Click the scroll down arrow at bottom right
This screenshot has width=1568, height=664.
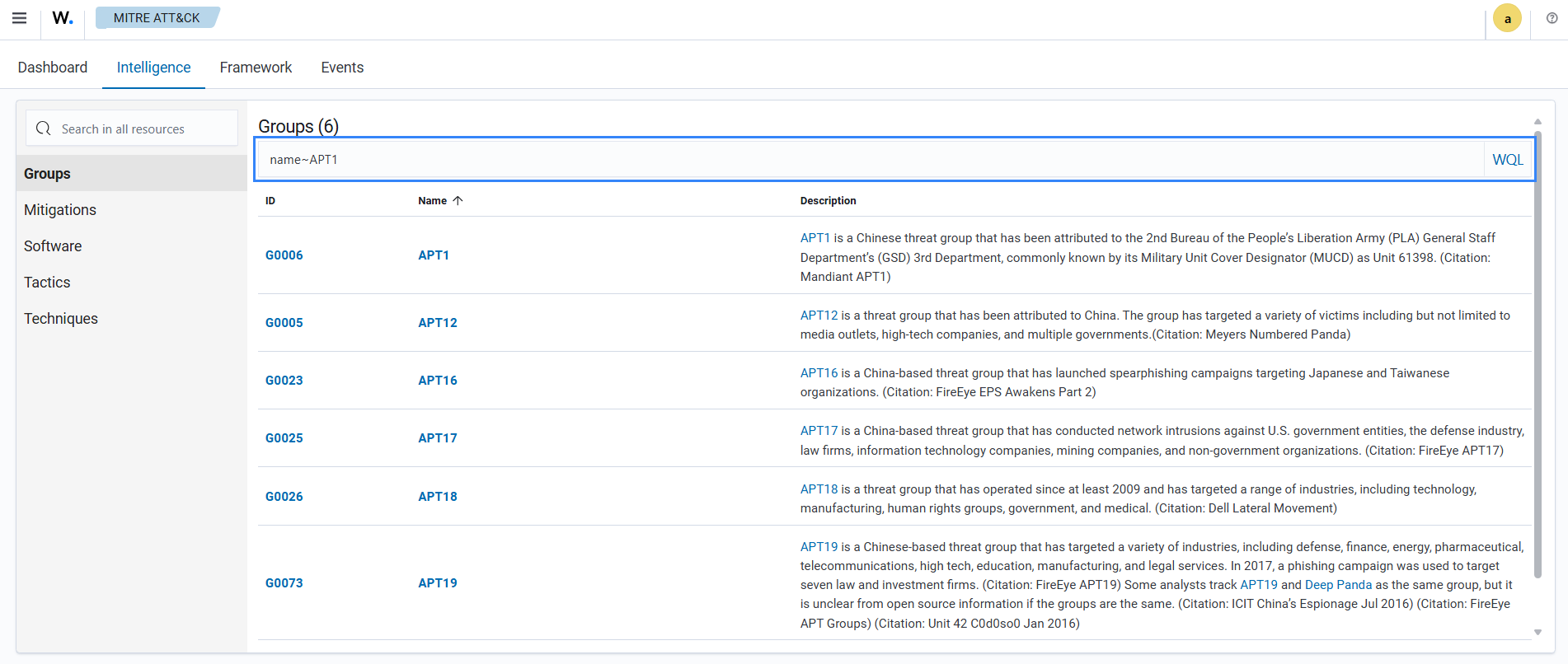coord(1537,633)
